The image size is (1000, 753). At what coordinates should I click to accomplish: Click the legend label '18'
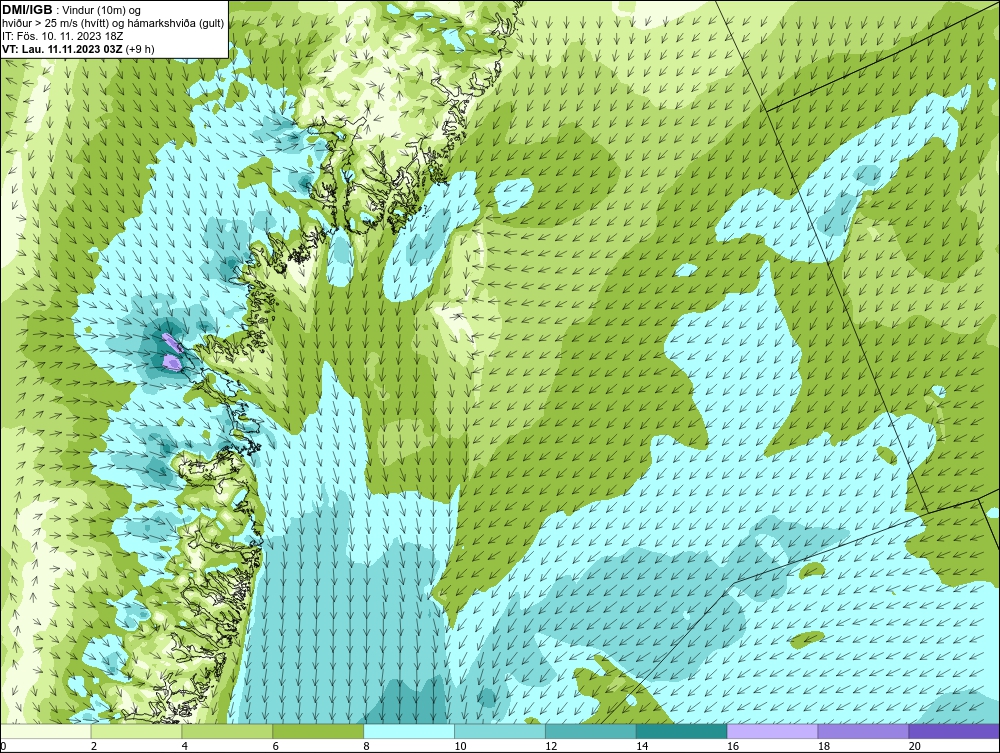click(x=823, y=746)
